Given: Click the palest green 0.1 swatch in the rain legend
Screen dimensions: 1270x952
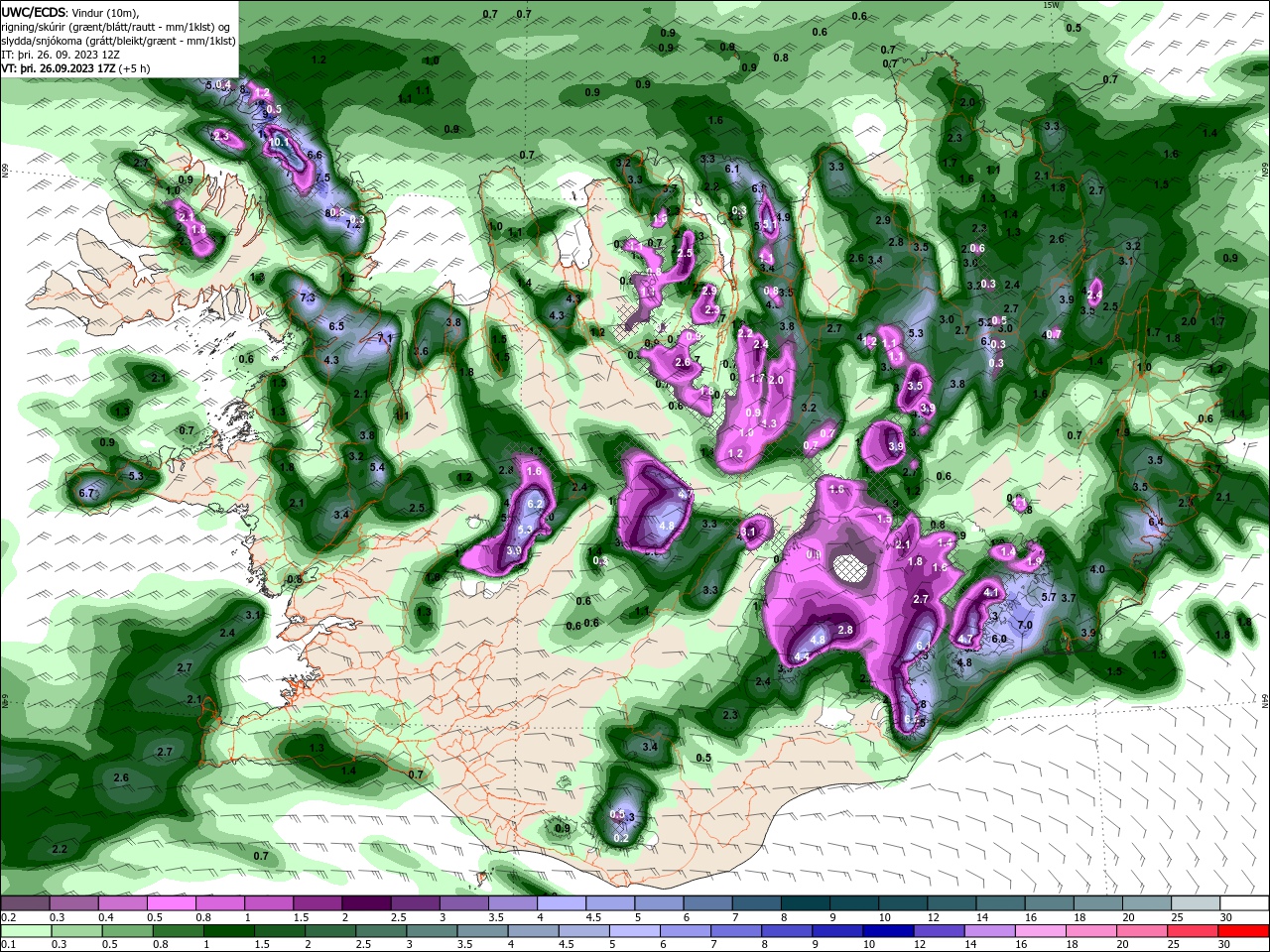Looking at the screenshot, I should [x=25, y=931].
